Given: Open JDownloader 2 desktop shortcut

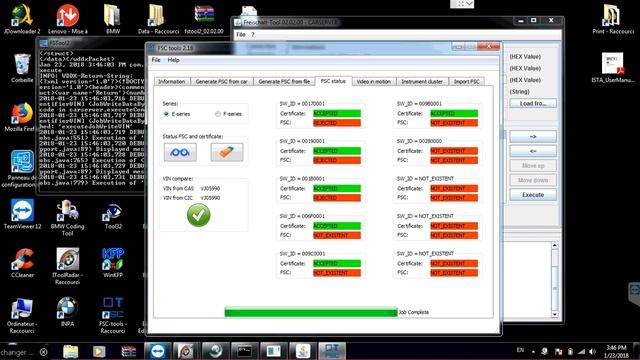Looking at the screenshot, I should tap(22, 19).
